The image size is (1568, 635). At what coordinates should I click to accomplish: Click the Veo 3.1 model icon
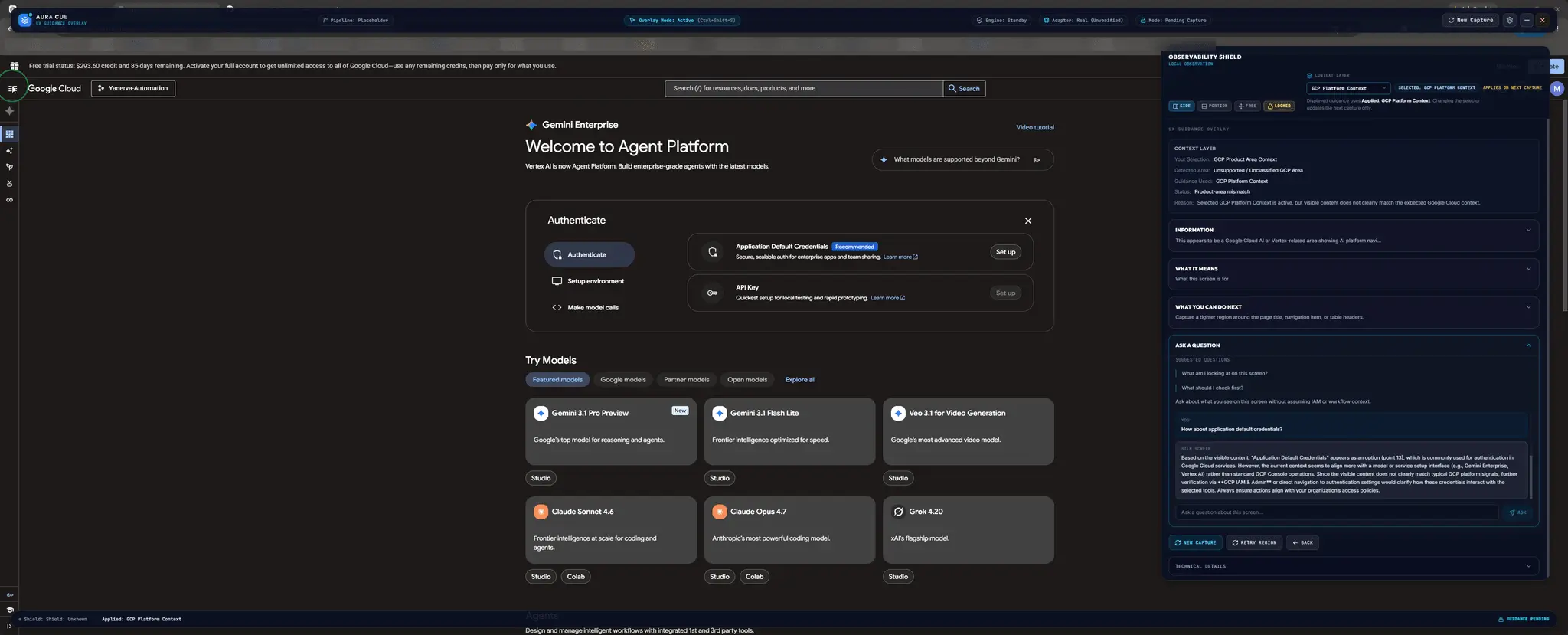pos(898,414)
